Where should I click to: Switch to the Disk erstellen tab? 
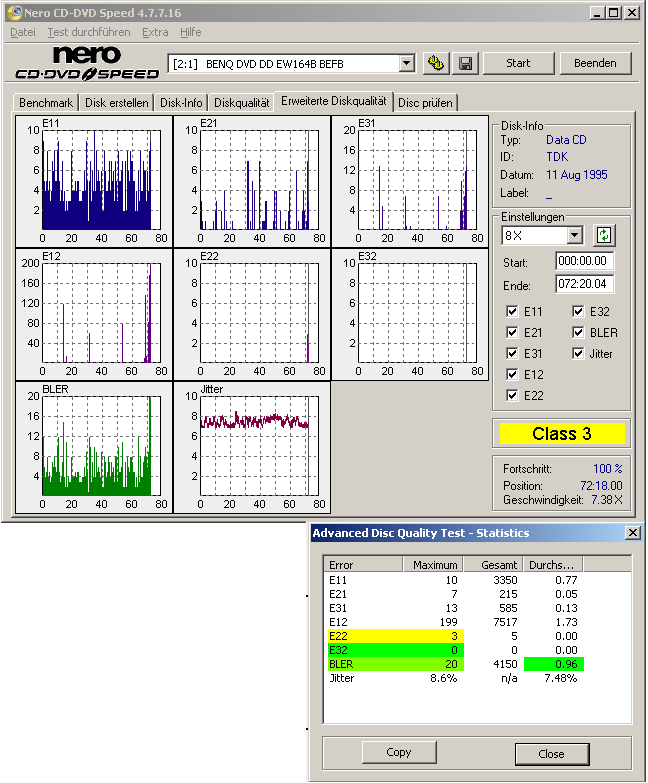117,102
